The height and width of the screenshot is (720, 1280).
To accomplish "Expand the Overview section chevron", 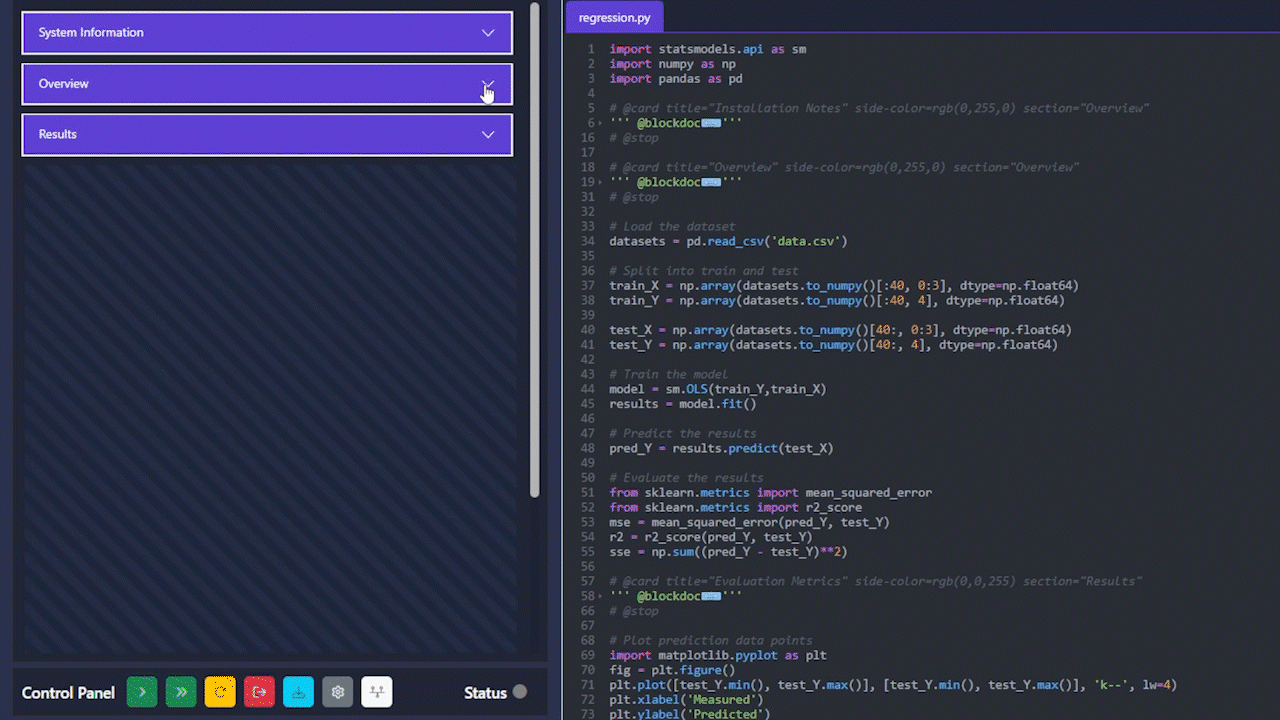I will tap(488, 84).
